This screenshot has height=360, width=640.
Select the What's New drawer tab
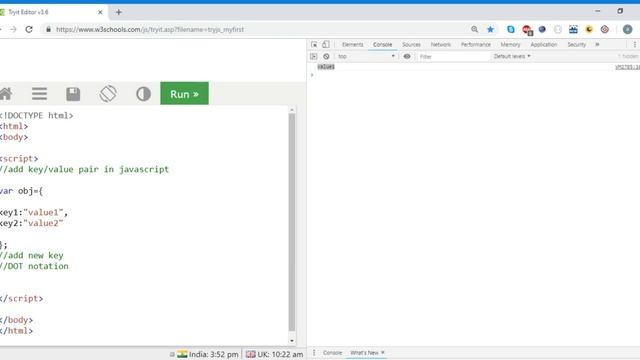tap(364, 353)
